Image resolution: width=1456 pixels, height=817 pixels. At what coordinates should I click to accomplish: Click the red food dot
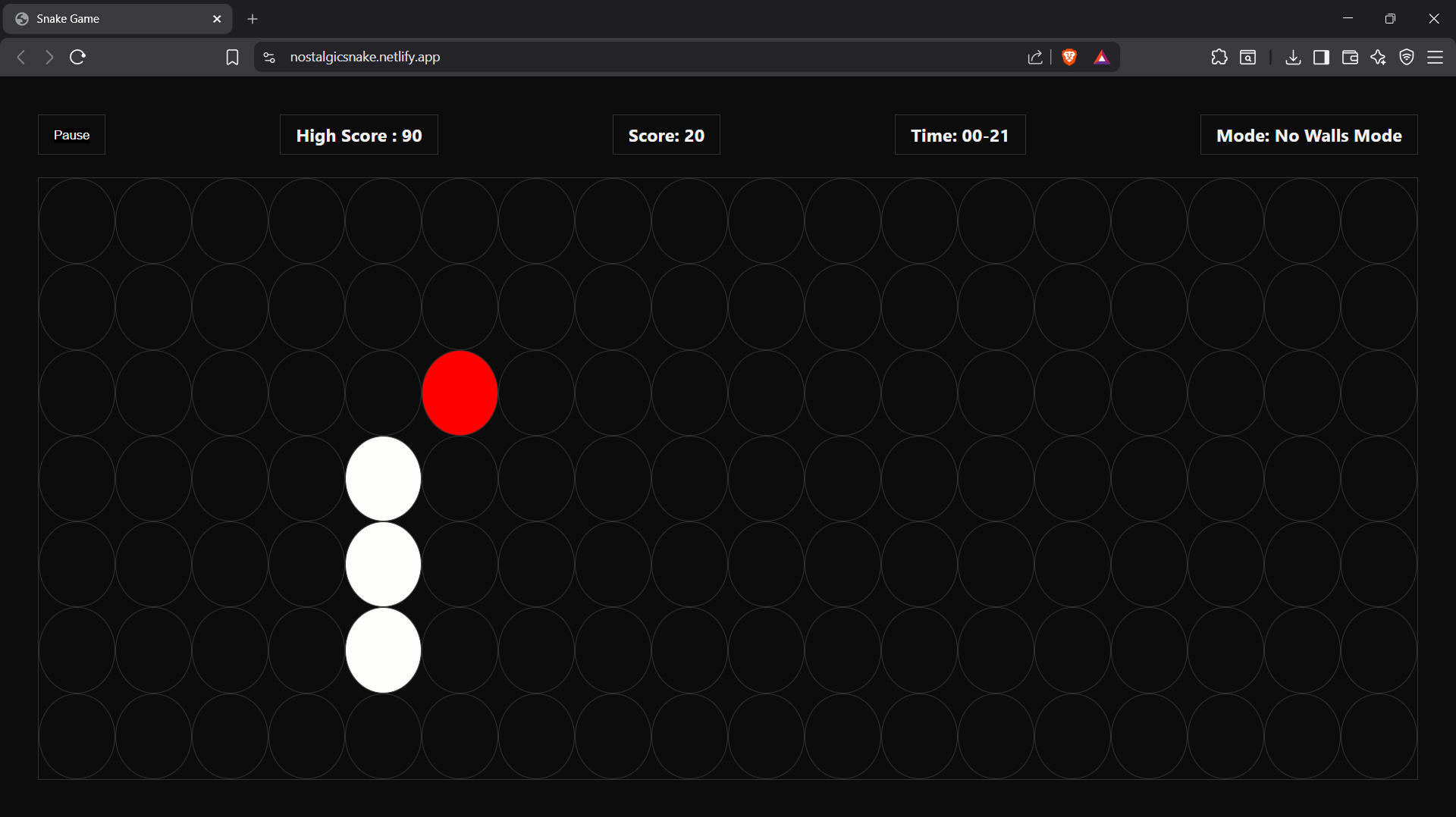click(x=460, y=392)
